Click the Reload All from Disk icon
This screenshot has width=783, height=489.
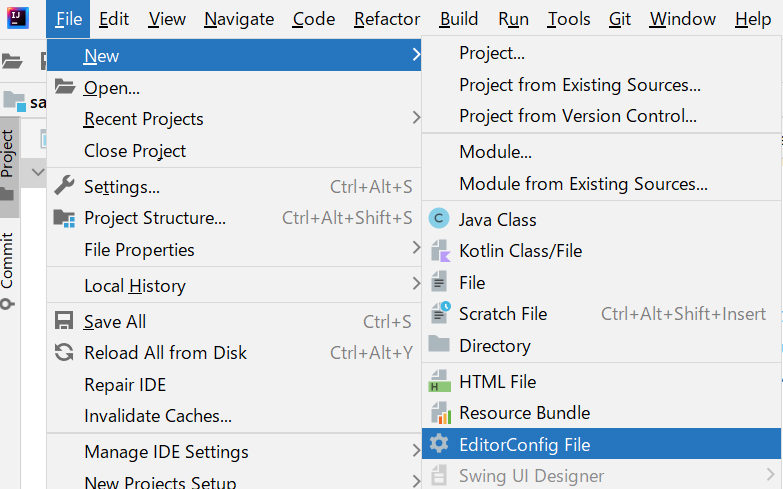click(x=65, y=353)
